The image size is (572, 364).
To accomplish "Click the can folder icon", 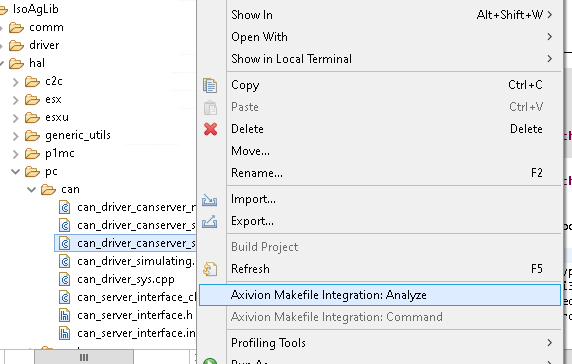I will coord(49,189).
